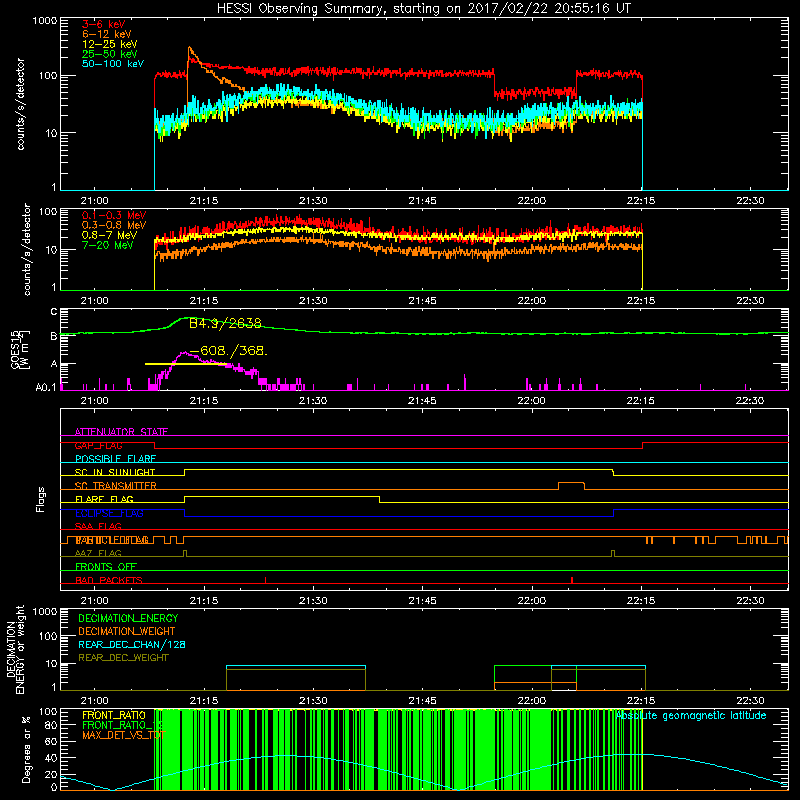Click the 21:45 tick label in Flags panel
Screen dimensions: 800x800
point(422,601)
